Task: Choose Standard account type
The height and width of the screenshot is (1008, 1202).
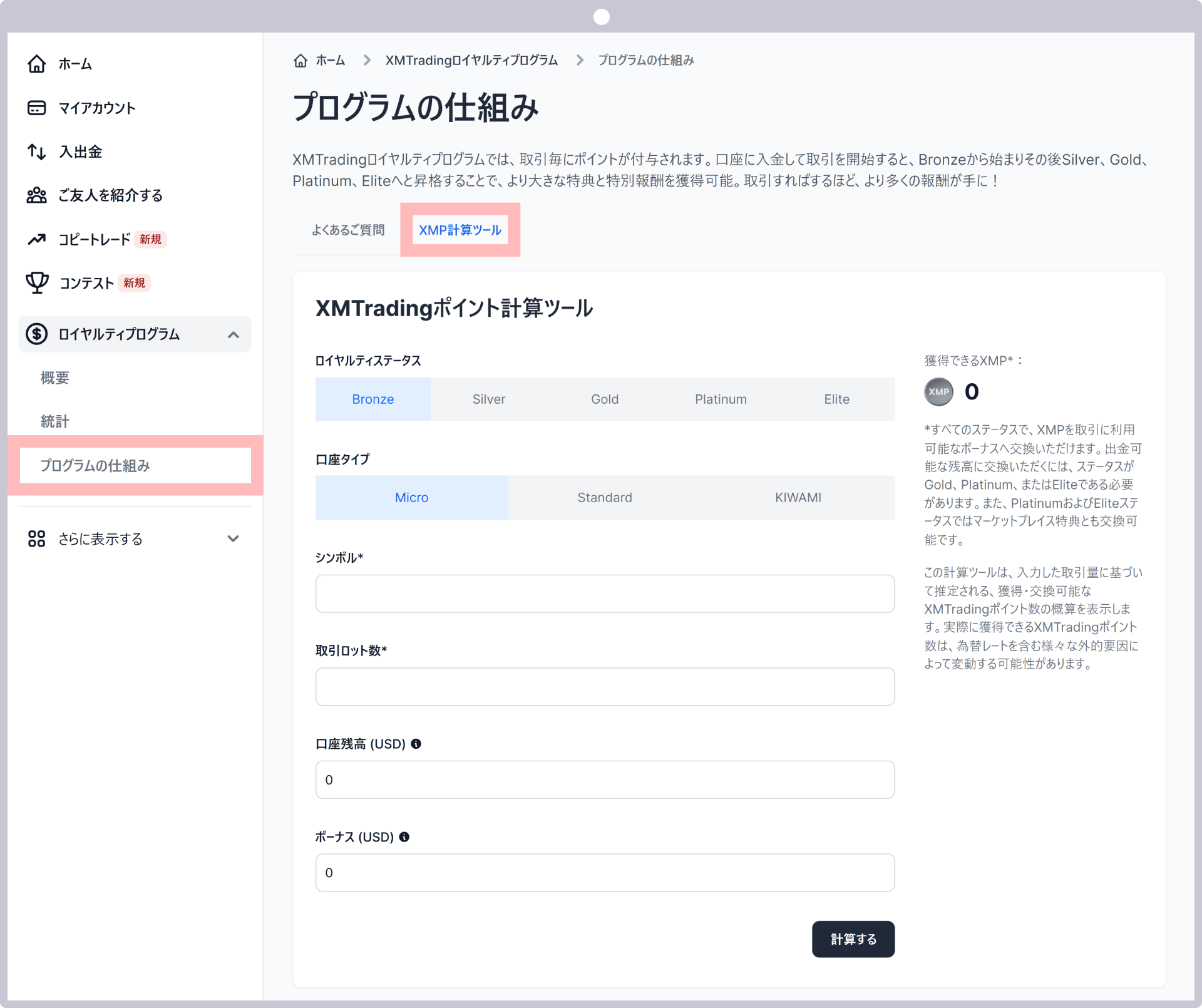Action: click(x=605, y=497)
